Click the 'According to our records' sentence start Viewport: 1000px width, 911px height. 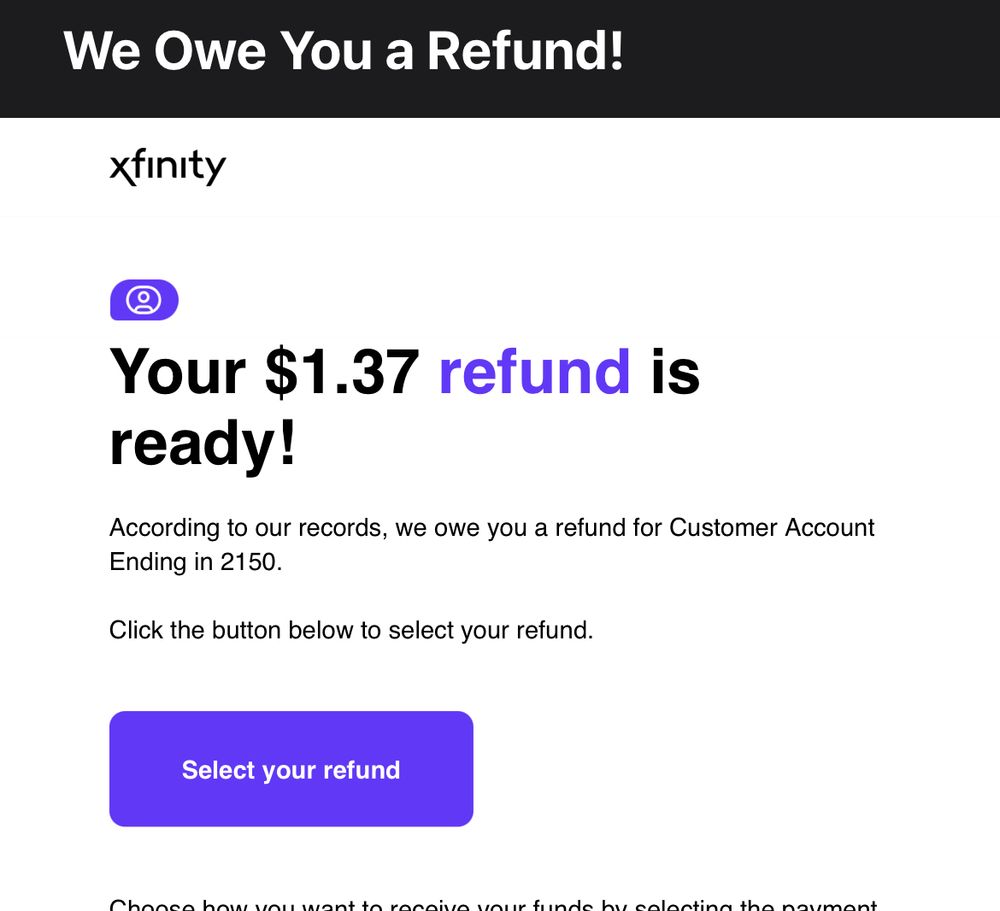tap(245, 527)
